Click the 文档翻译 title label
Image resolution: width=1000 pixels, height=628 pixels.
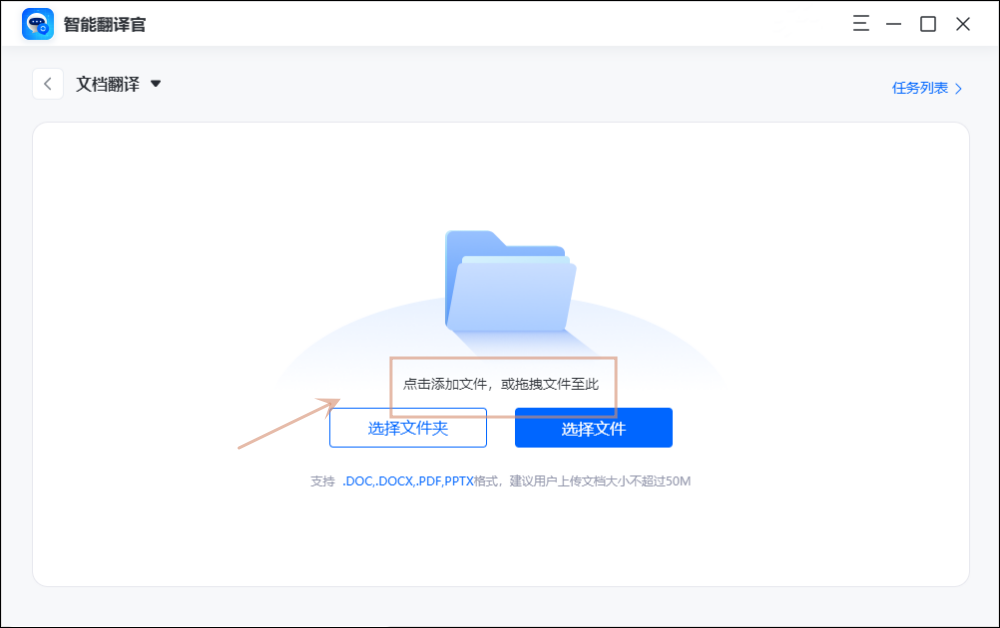tap(108, 84)
